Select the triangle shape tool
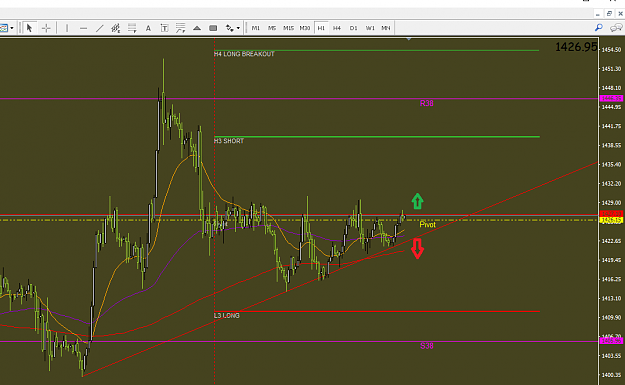The image size is (625, 385). [x=197, y=28]
